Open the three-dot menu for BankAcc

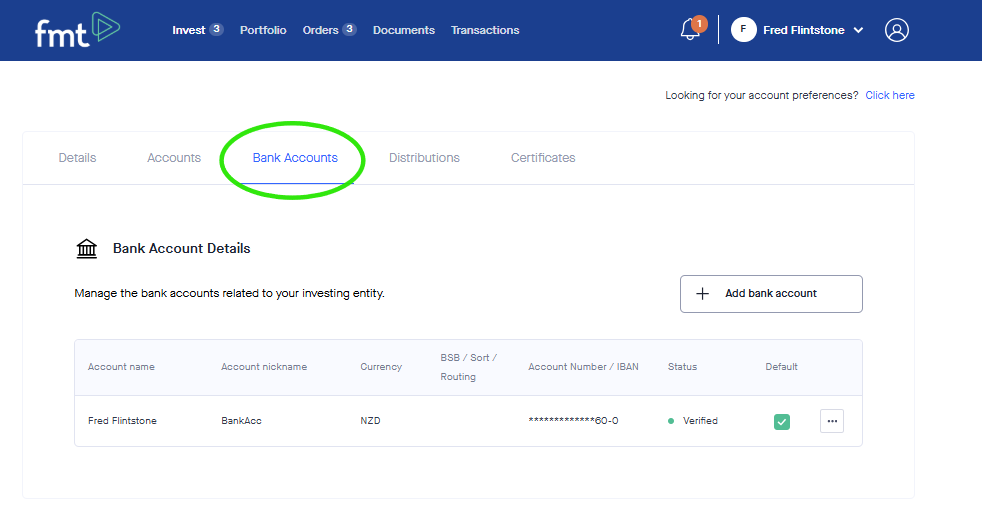pos(832,421)
